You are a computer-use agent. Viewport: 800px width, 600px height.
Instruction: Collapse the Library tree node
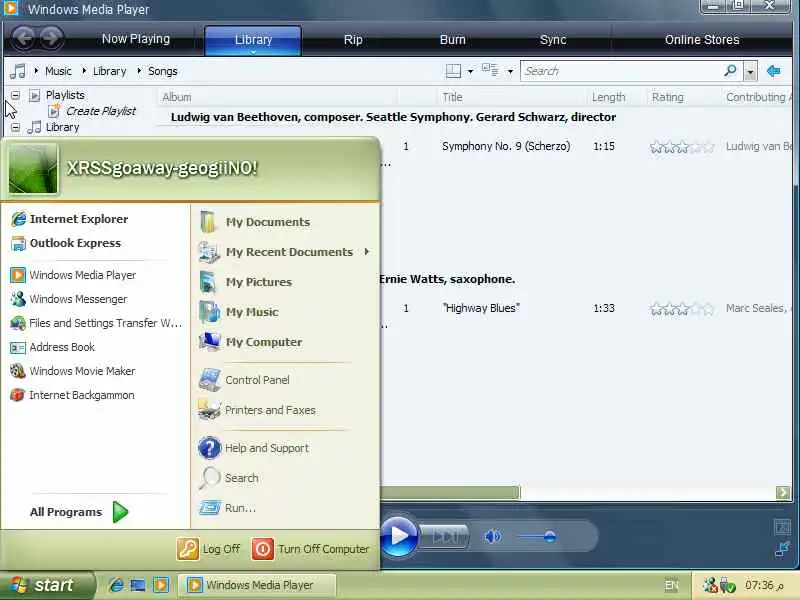[x=16, y=127]
